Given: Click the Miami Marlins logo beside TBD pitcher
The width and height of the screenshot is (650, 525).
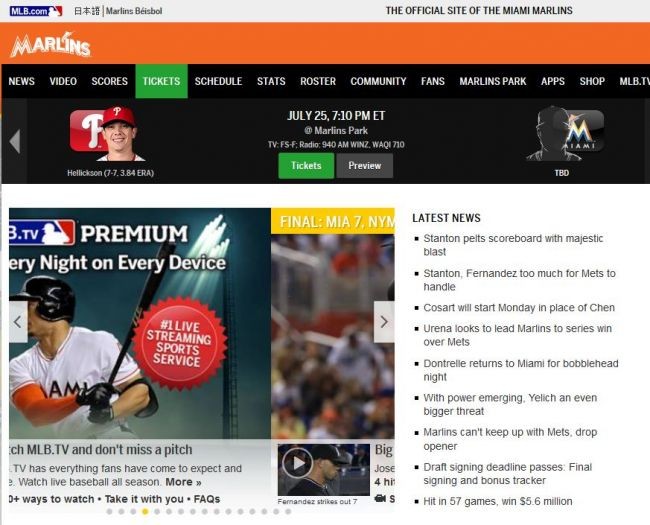Looking at the screenshot, I should click(584, 131).
